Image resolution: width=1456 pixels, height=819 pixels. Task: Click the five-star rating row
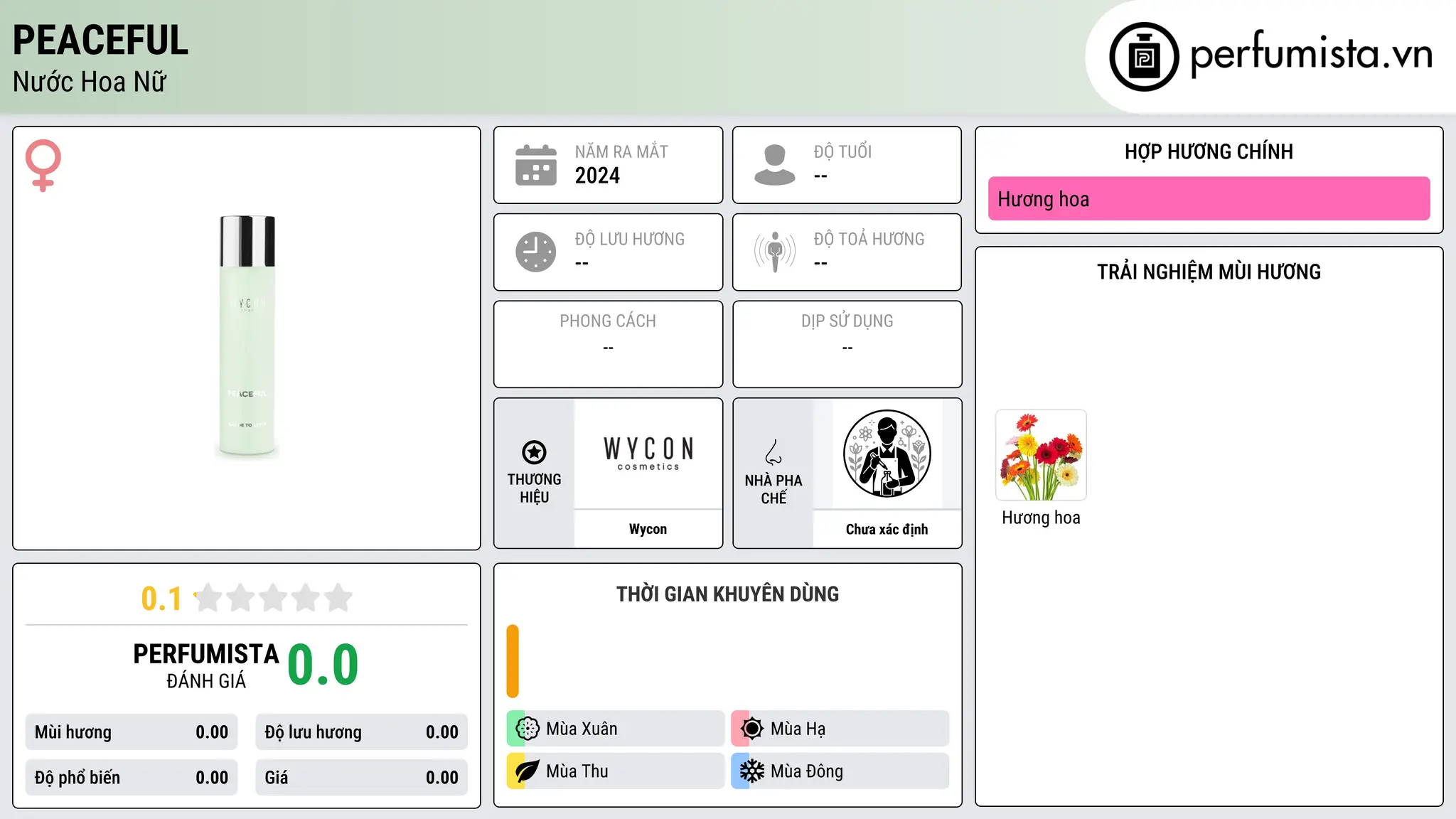[273, 598]
